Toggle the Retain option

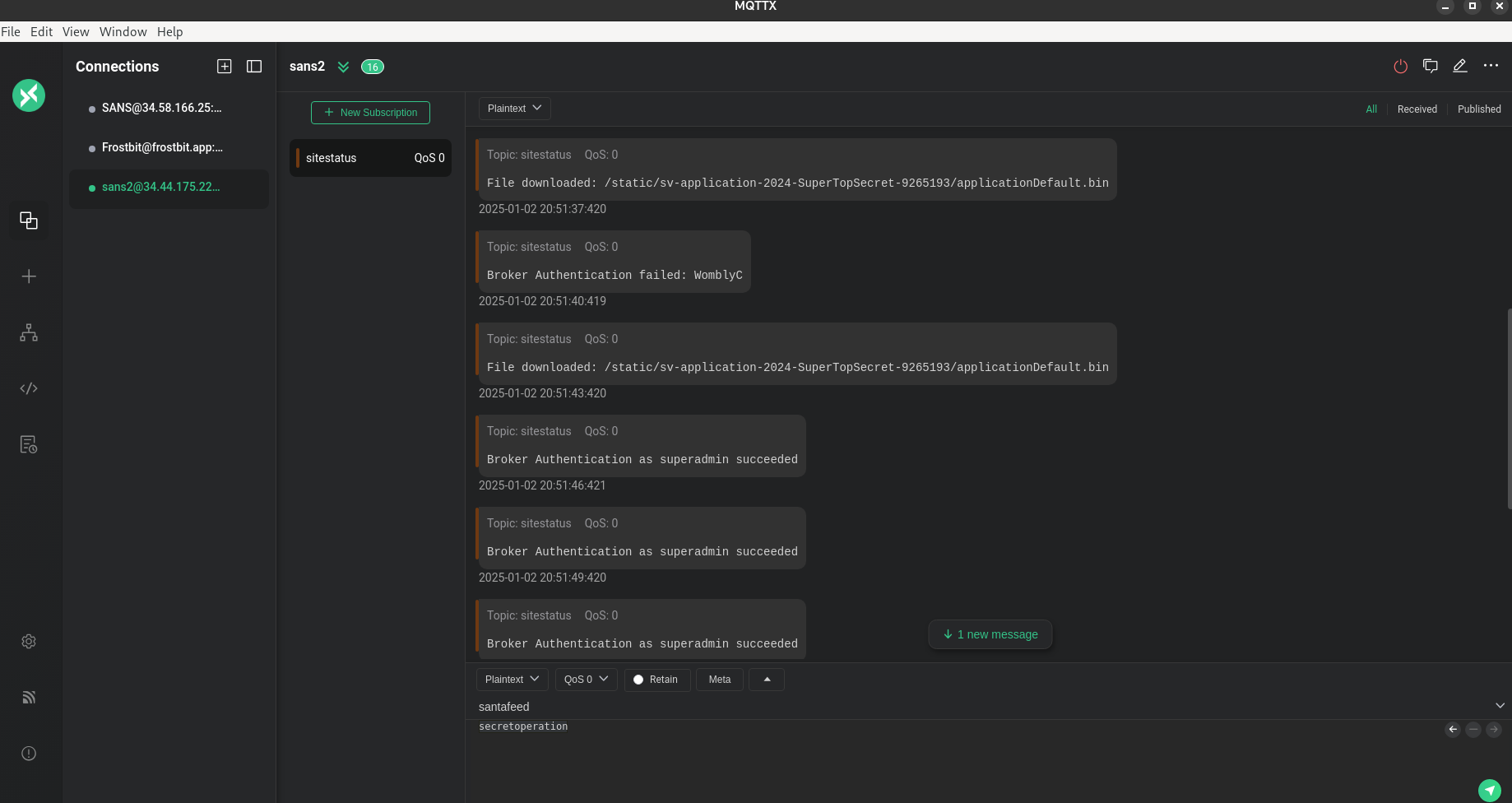point(656,680)
